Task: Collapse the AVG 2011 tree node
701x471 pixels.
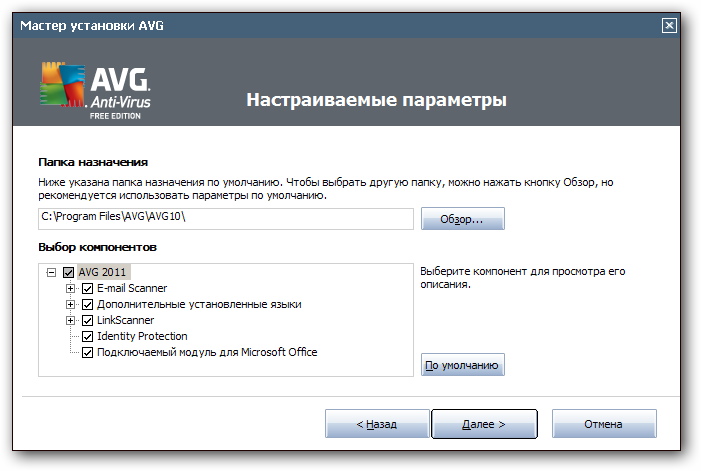Action: point(51,272)
